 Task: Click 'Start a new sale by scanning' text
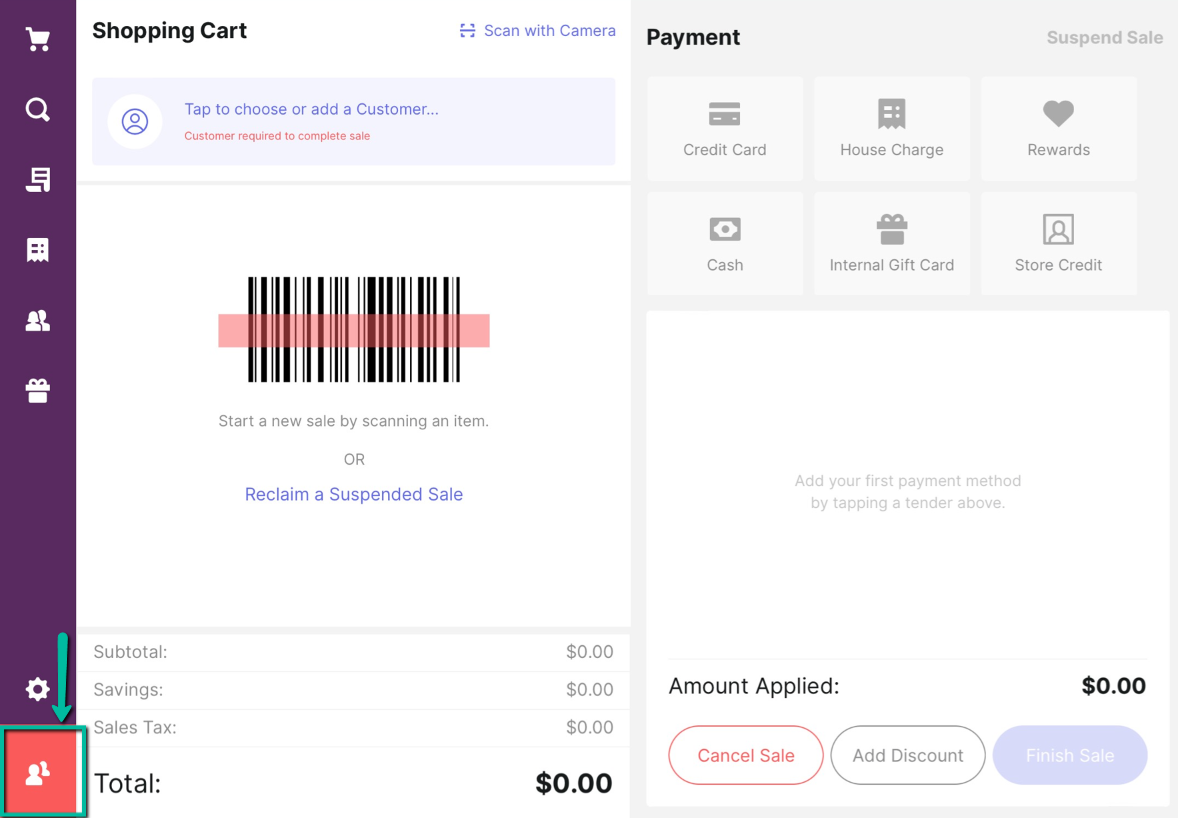[354, 421]
